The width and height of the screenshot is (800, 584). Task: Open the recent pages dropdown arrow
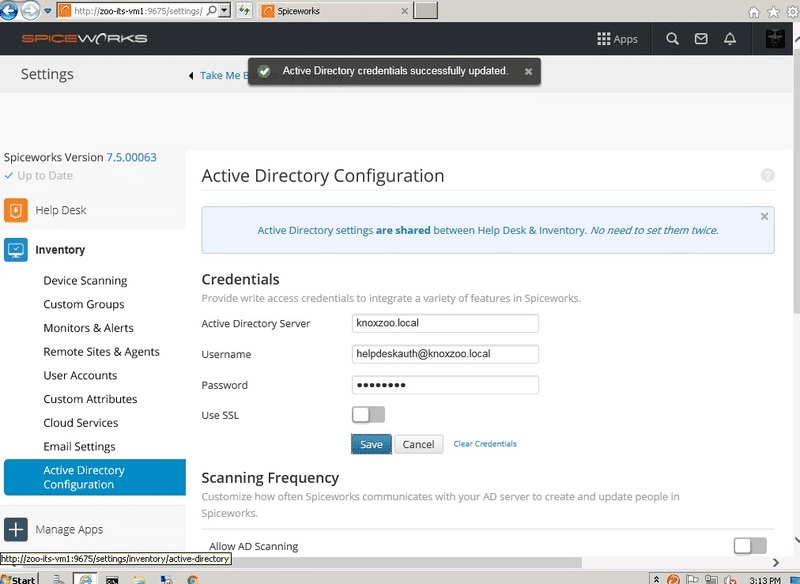pos(47,11)
